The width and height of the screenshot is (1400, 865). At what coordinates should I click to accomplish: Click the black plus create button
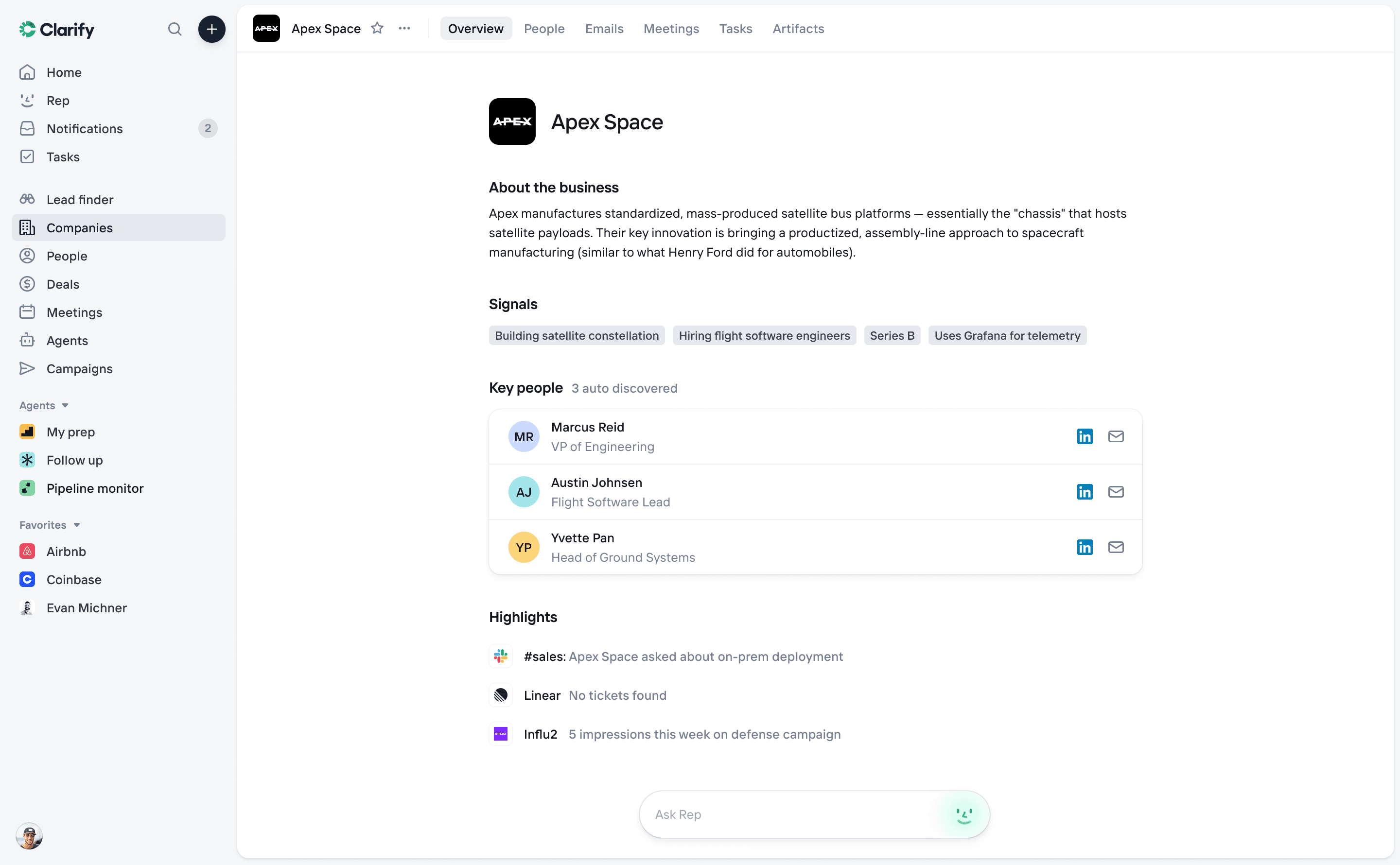(211, 29)
